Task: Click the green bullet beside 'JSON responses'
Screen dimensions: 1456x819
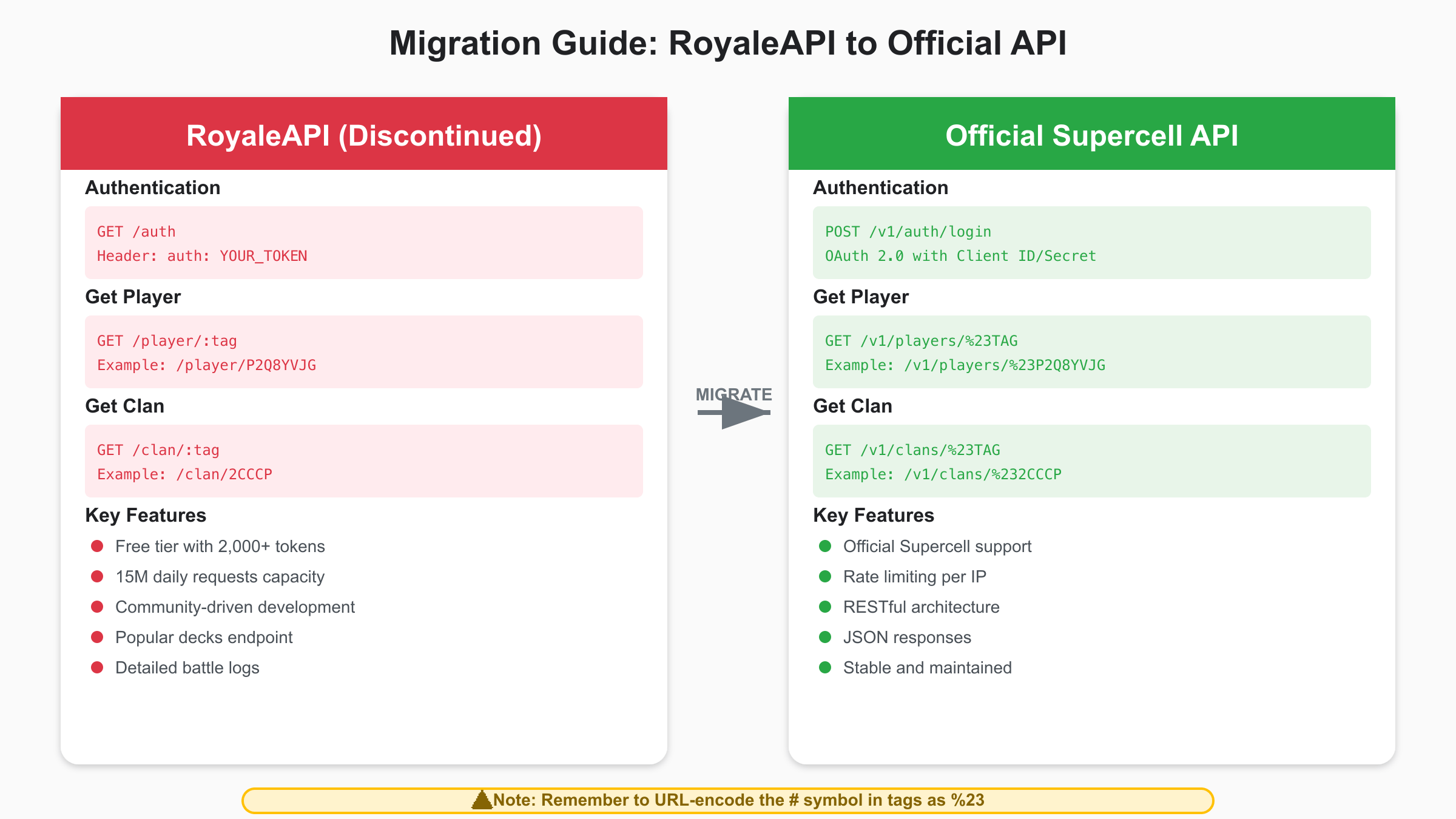Action: click(825, 637)
